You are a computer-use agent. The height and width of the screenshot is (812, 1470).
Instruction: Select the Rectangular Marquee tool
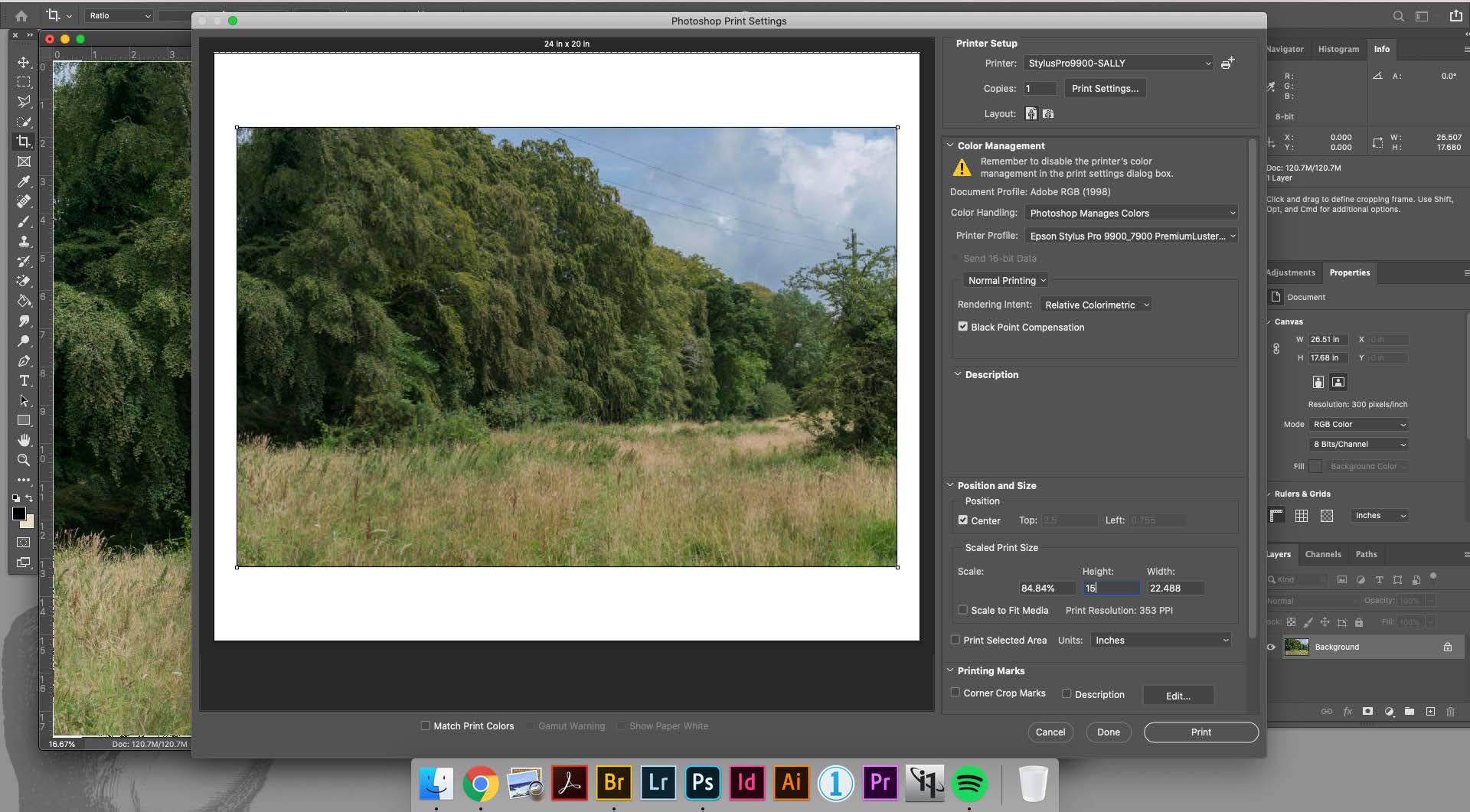(x=24, y=82)
